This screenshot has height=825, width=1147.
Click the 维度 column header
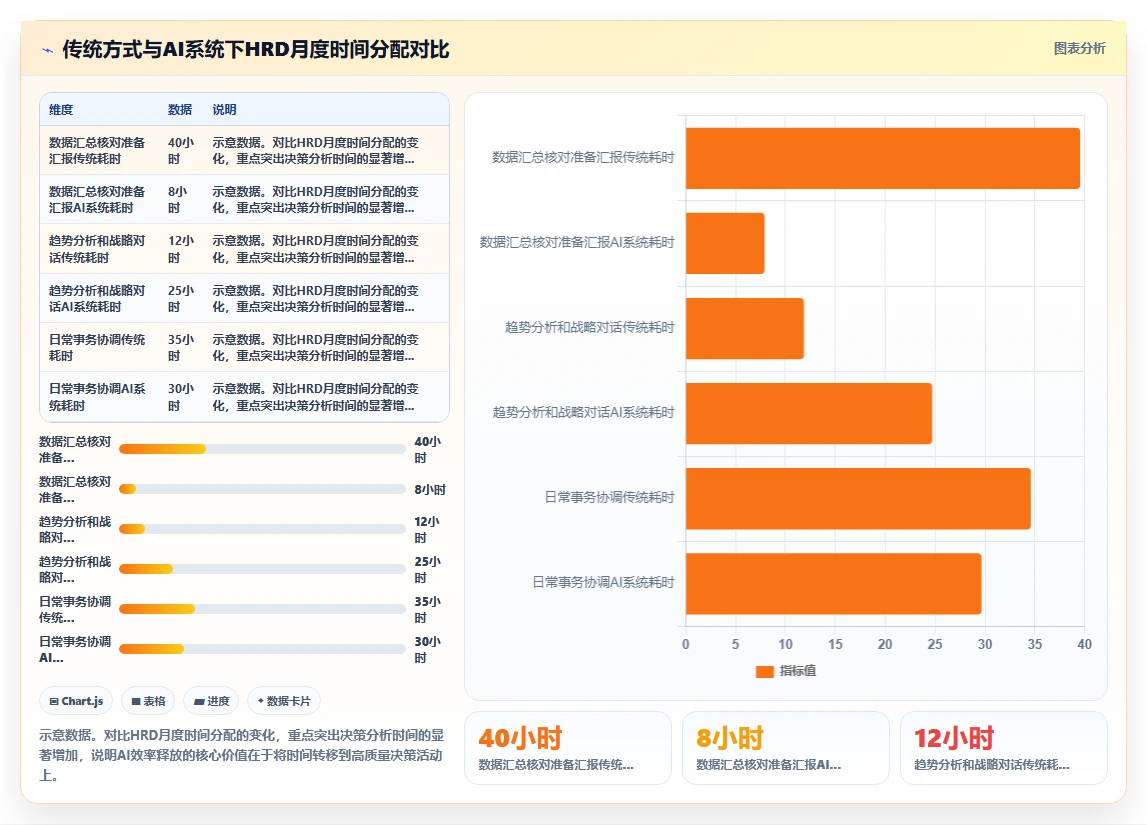[61, 110]
